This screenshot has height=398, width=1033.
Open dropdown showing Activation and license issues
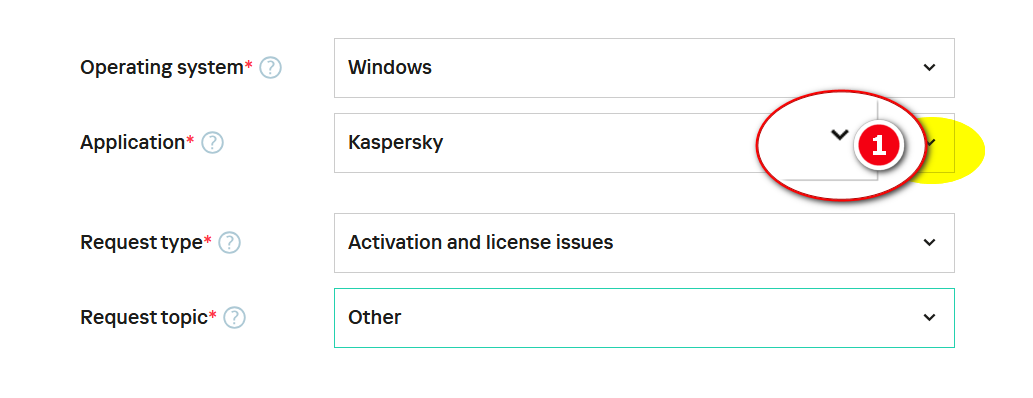pyautogui.click(x=644, y=242)
